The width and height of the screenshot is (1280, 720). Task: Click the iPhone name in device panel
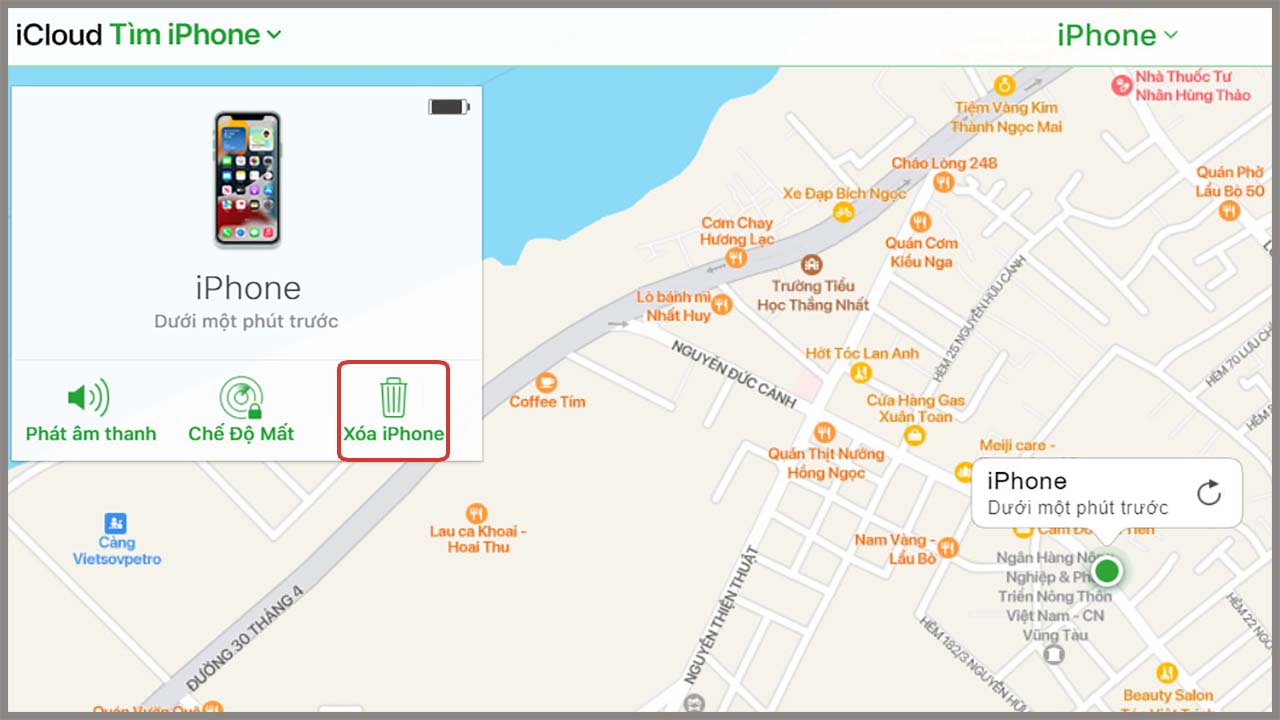click(247, 288)
